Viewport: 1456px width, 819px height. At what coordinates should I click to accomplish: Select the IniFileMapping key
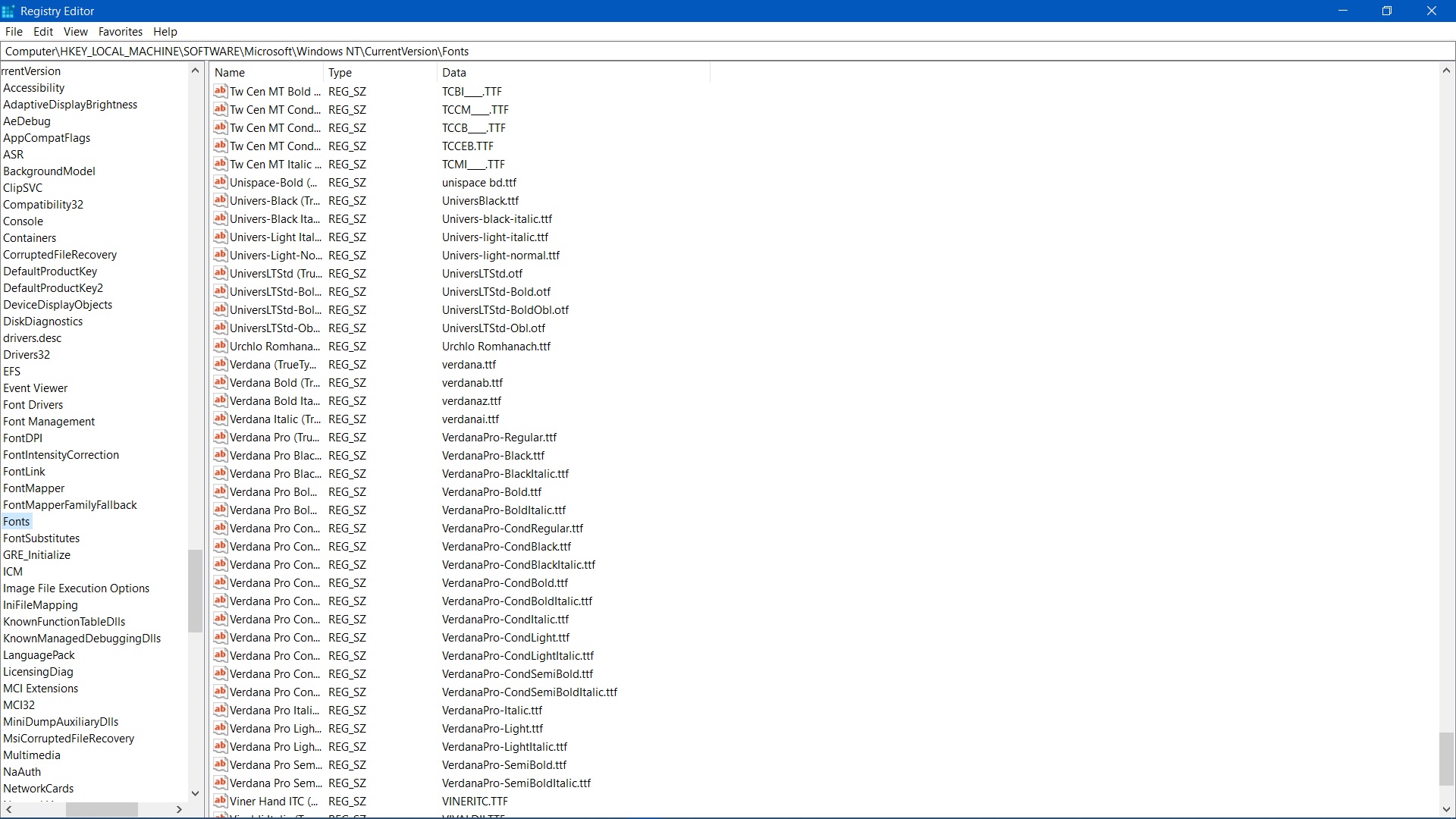click(x=41, y=605)
